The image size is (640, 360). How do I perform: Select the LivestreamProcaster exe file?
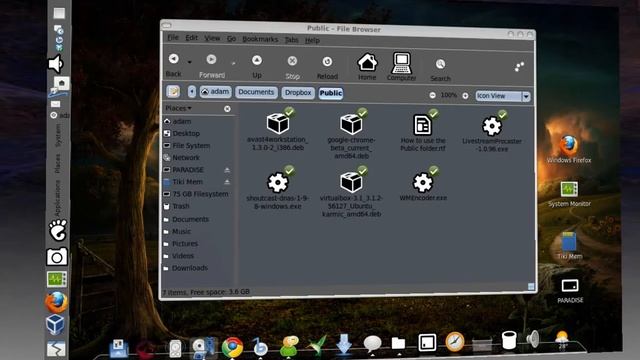pyautogui.click(x=492, y=131)
